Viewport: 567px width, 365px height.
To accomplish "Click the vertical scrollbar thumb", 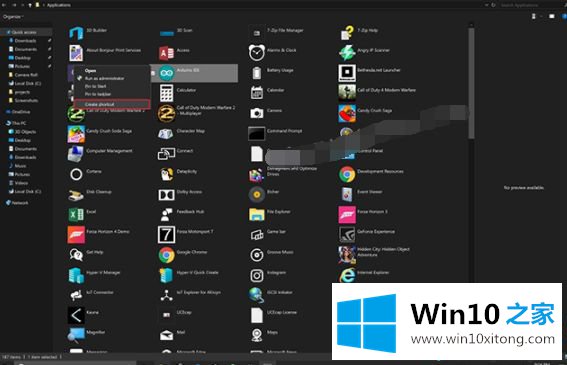I will tap(471, 84).
